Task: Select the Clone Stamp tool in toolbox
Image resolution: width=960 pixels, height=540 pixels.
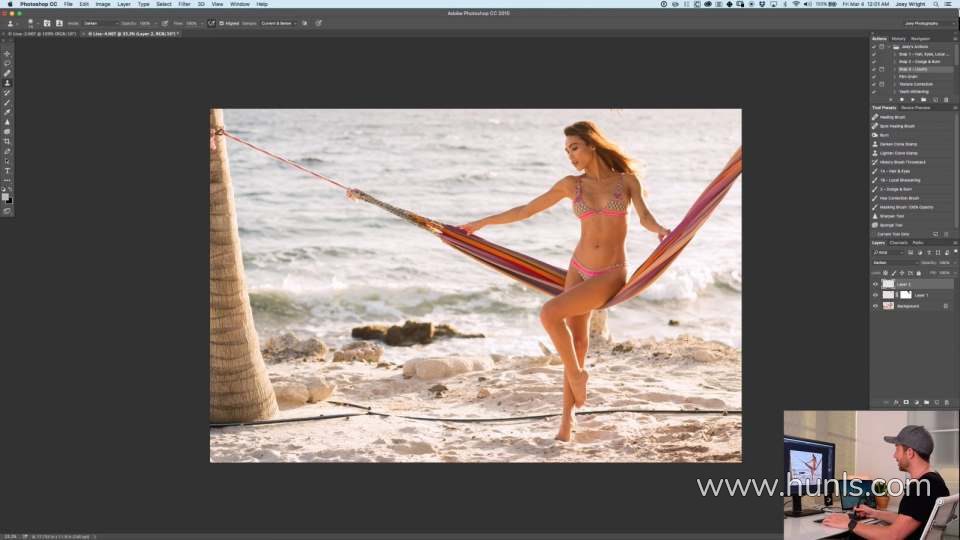Action: coord(7,83)
